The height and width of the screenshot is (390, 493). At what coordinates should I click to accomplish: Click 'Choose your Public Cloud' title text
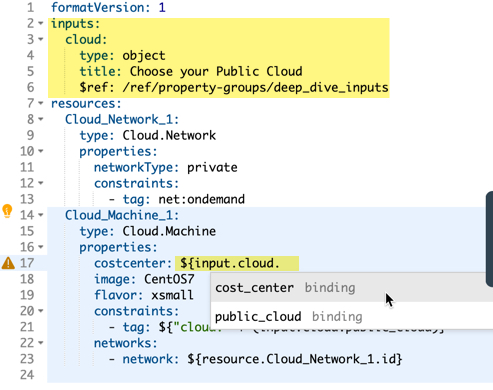[x=216, y=71]
